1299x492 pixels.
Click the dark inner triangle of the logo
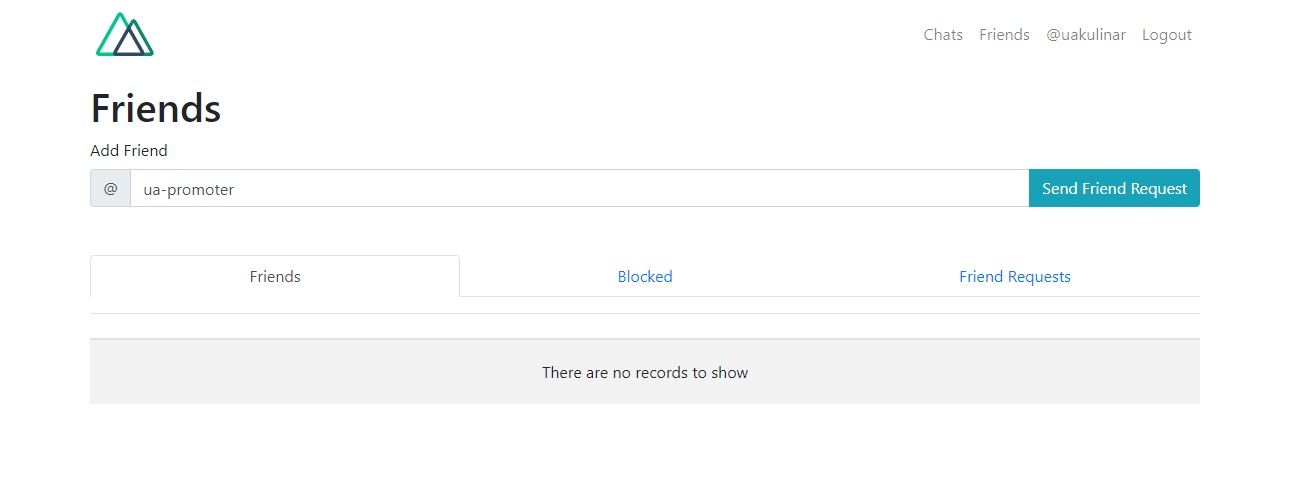(x=132, y=41)
